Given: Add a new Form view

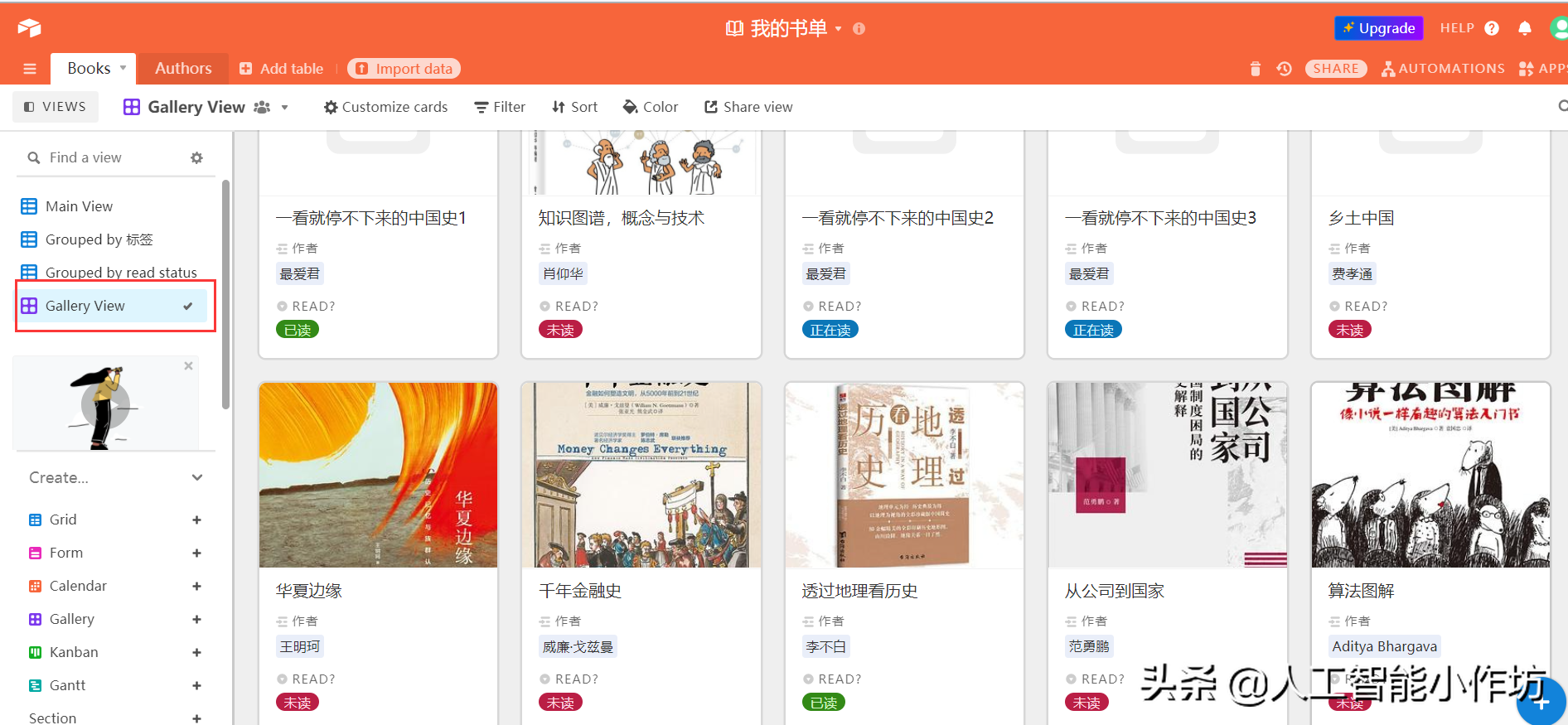Looking at the screenshot, I should click(196, 553).
